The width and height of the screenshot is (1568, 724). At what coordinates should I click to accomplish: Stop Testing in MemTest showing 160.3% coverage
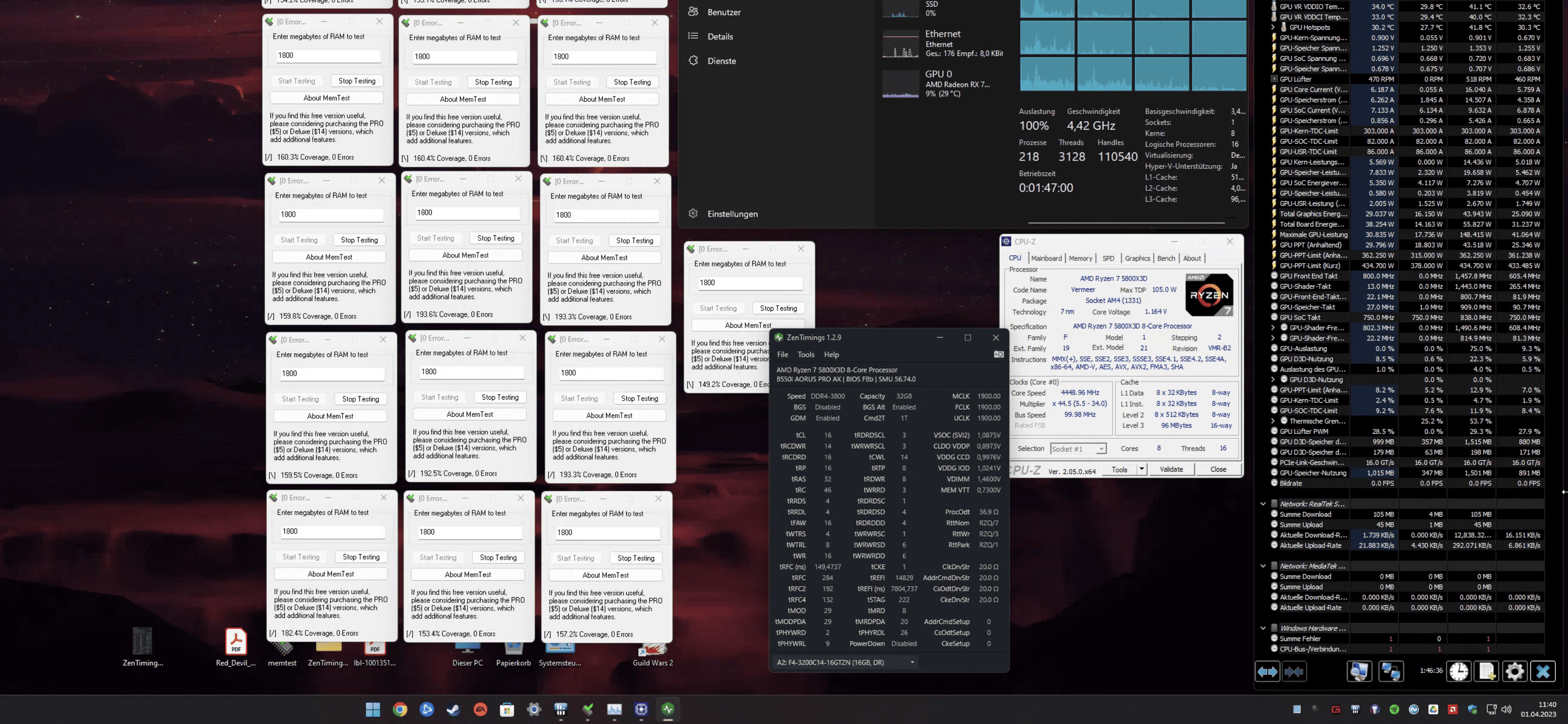[357, 81]
